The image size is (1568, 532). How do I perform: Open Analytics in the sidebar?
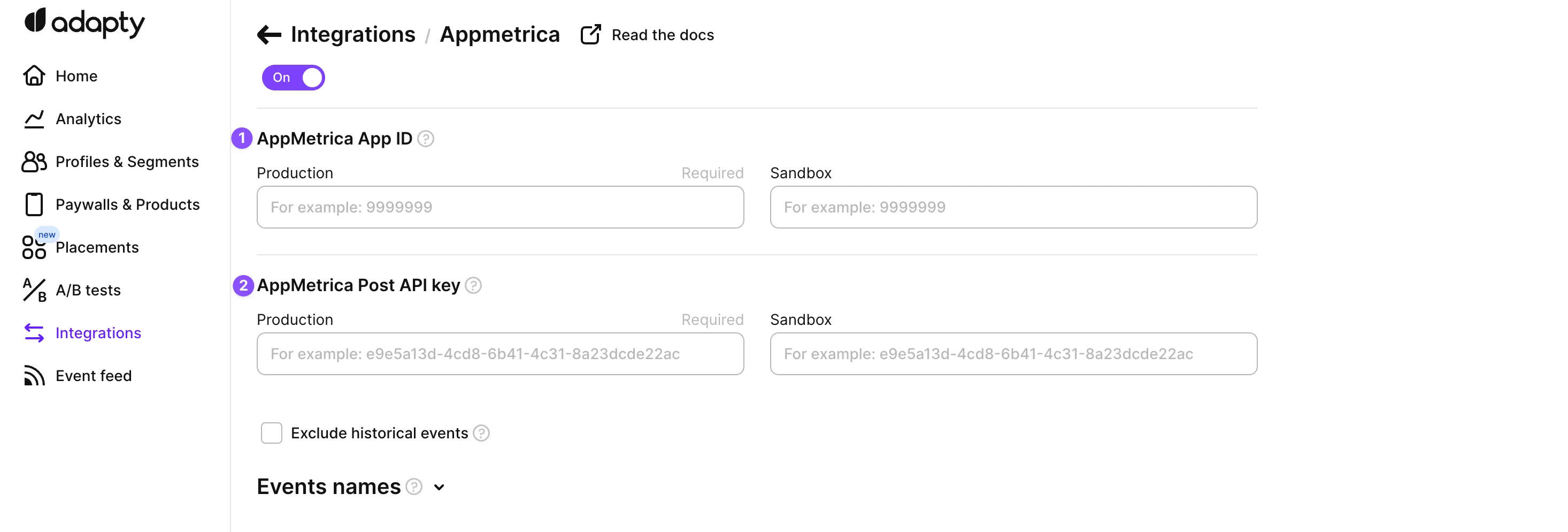tap(88, 119)
